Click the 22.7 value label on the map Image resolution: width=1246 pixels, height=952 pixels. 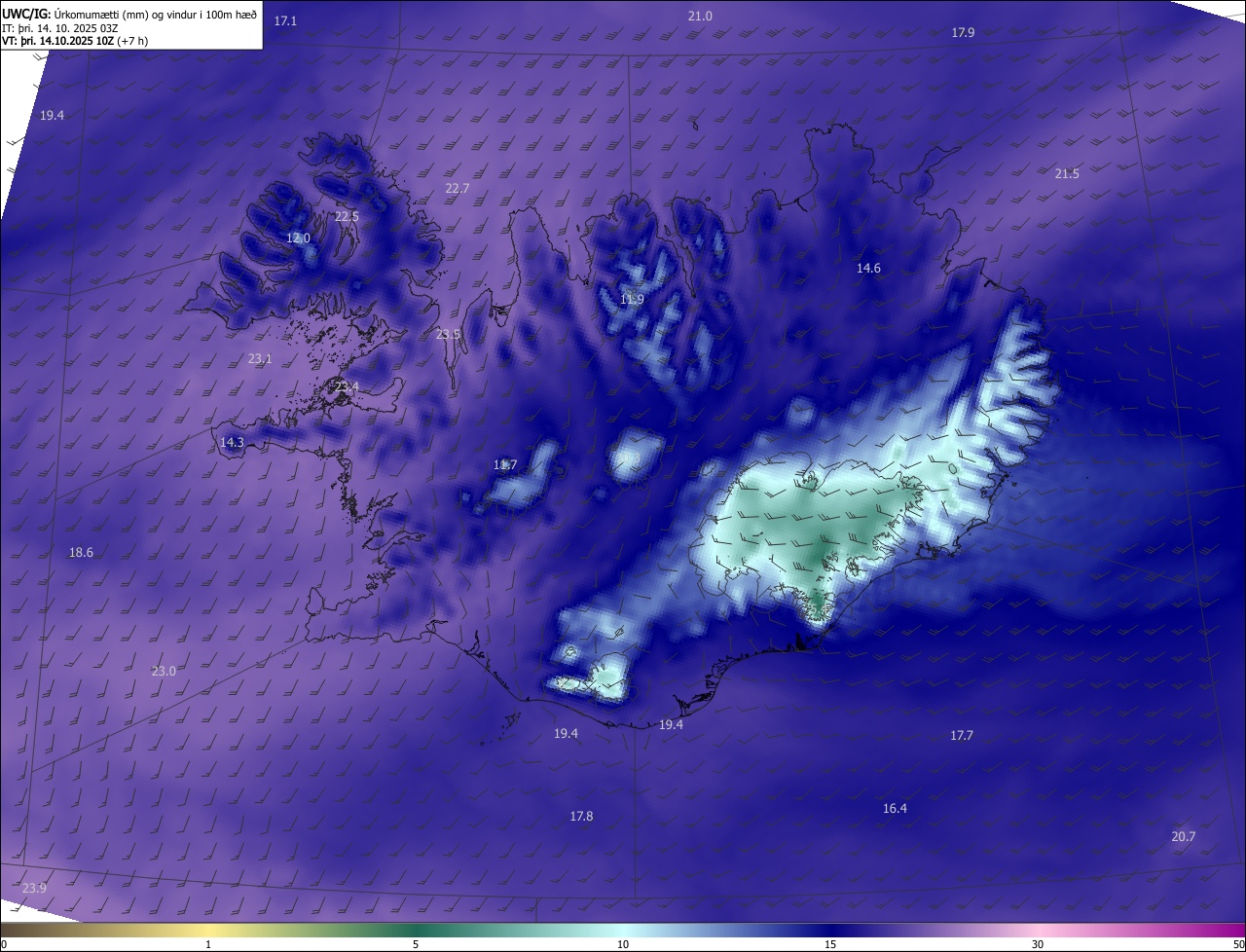[x=458, y=188]
